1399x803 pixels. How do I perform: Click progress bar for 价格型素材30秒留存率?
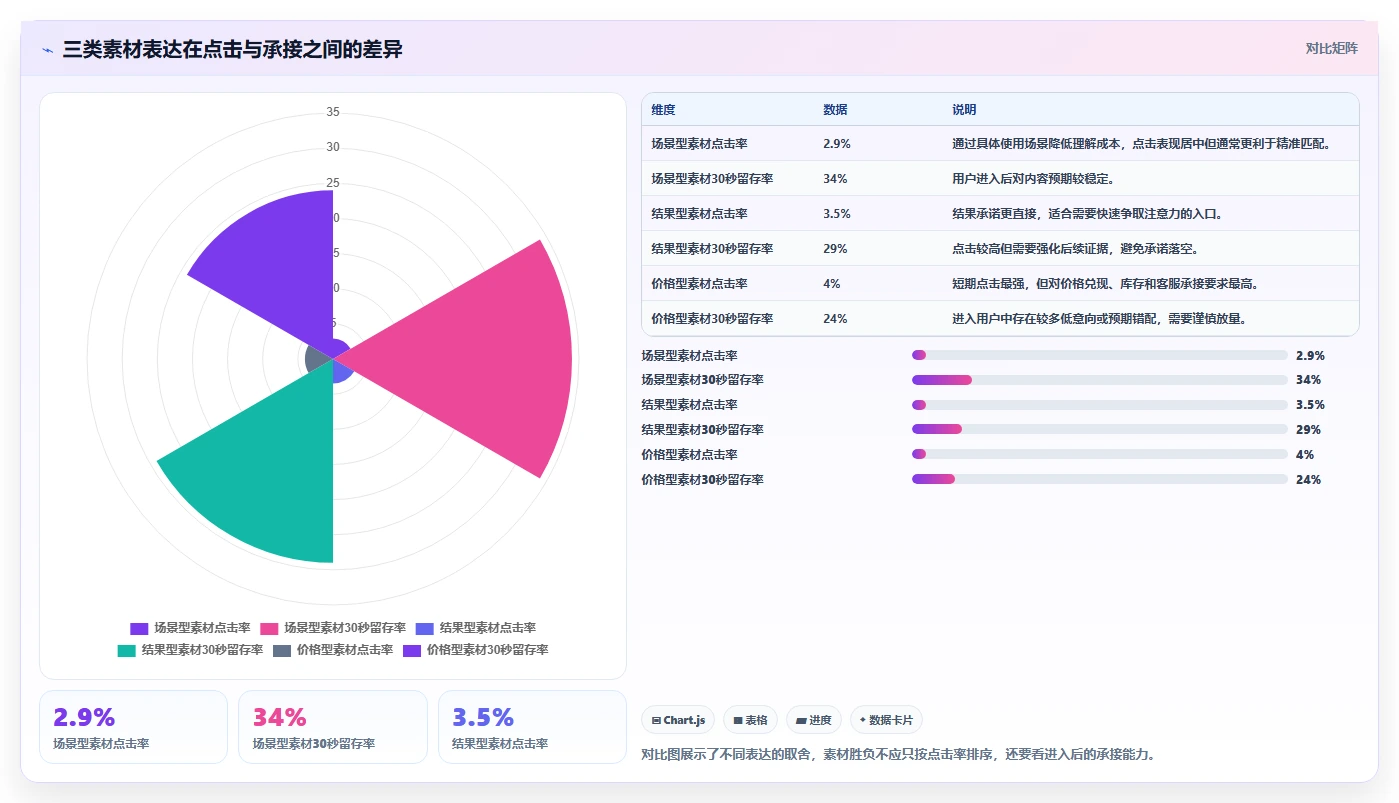pos(1100,479)
